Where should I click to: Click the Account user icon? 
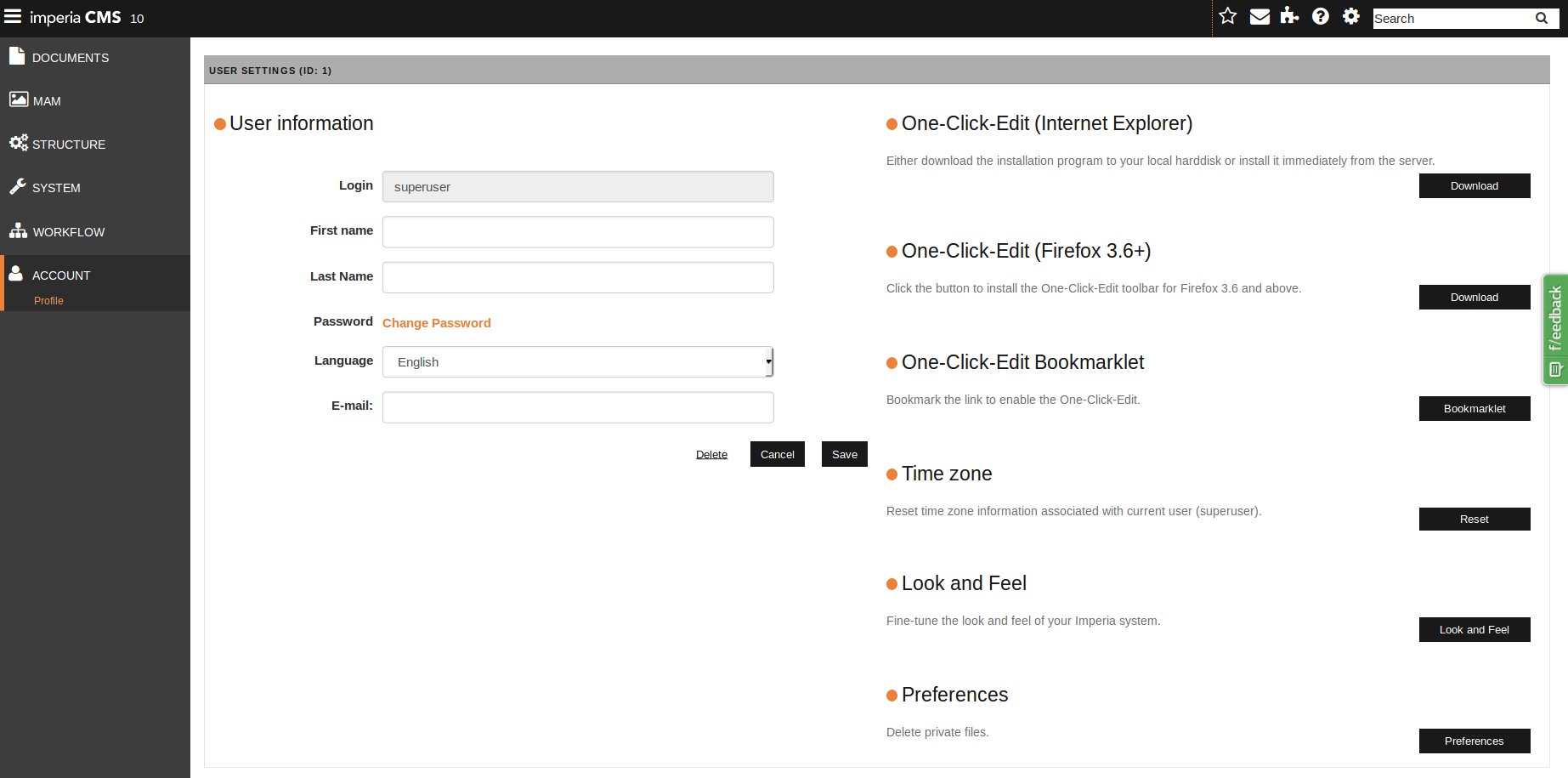point(16,273)
